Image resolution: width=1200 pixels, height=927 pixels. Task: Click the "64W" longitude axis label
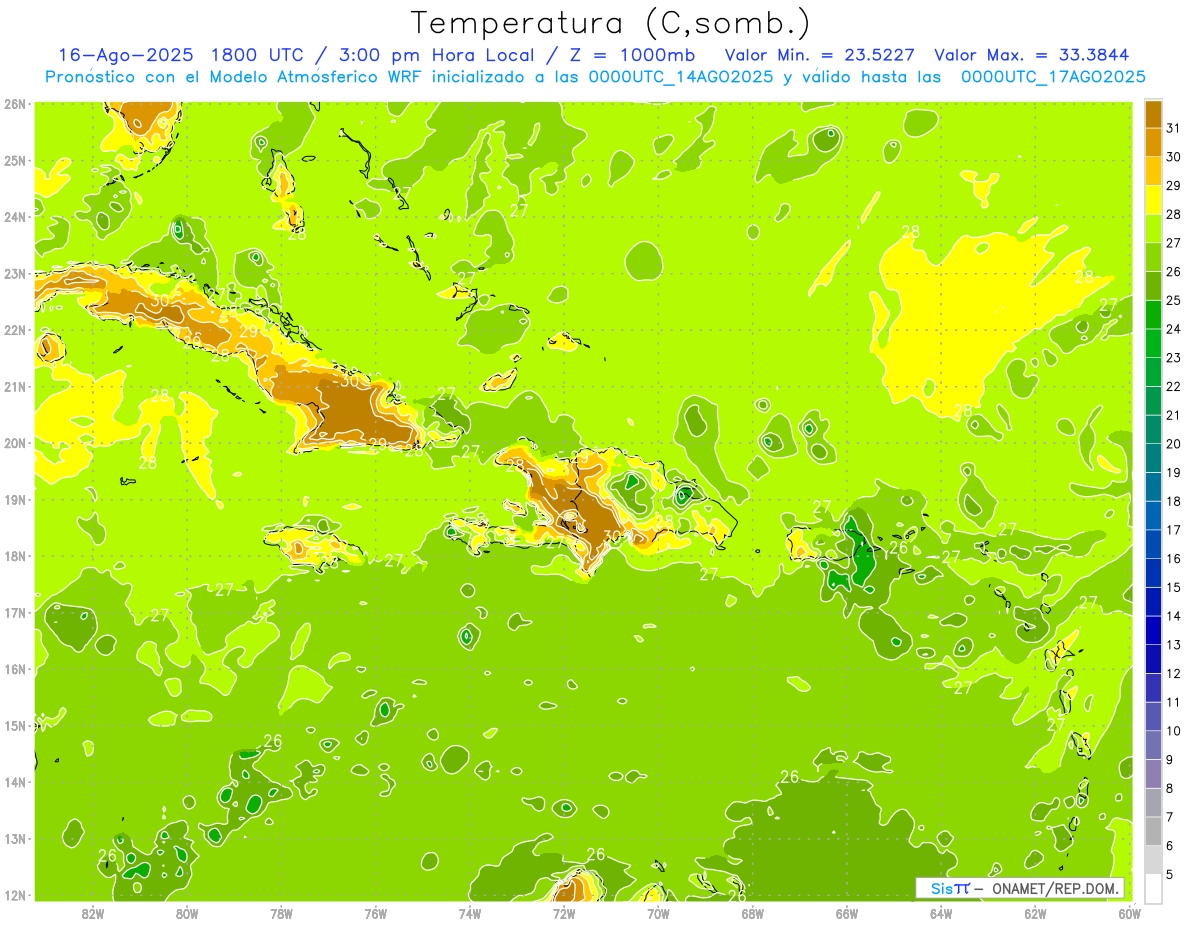pos(940,912)
